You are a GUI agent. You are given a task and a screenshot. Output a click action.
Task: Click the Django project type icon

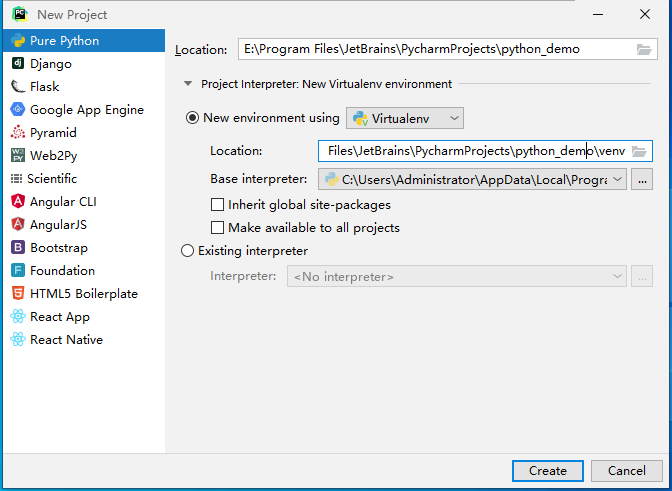pyautogui.click(x=18, y=64)
